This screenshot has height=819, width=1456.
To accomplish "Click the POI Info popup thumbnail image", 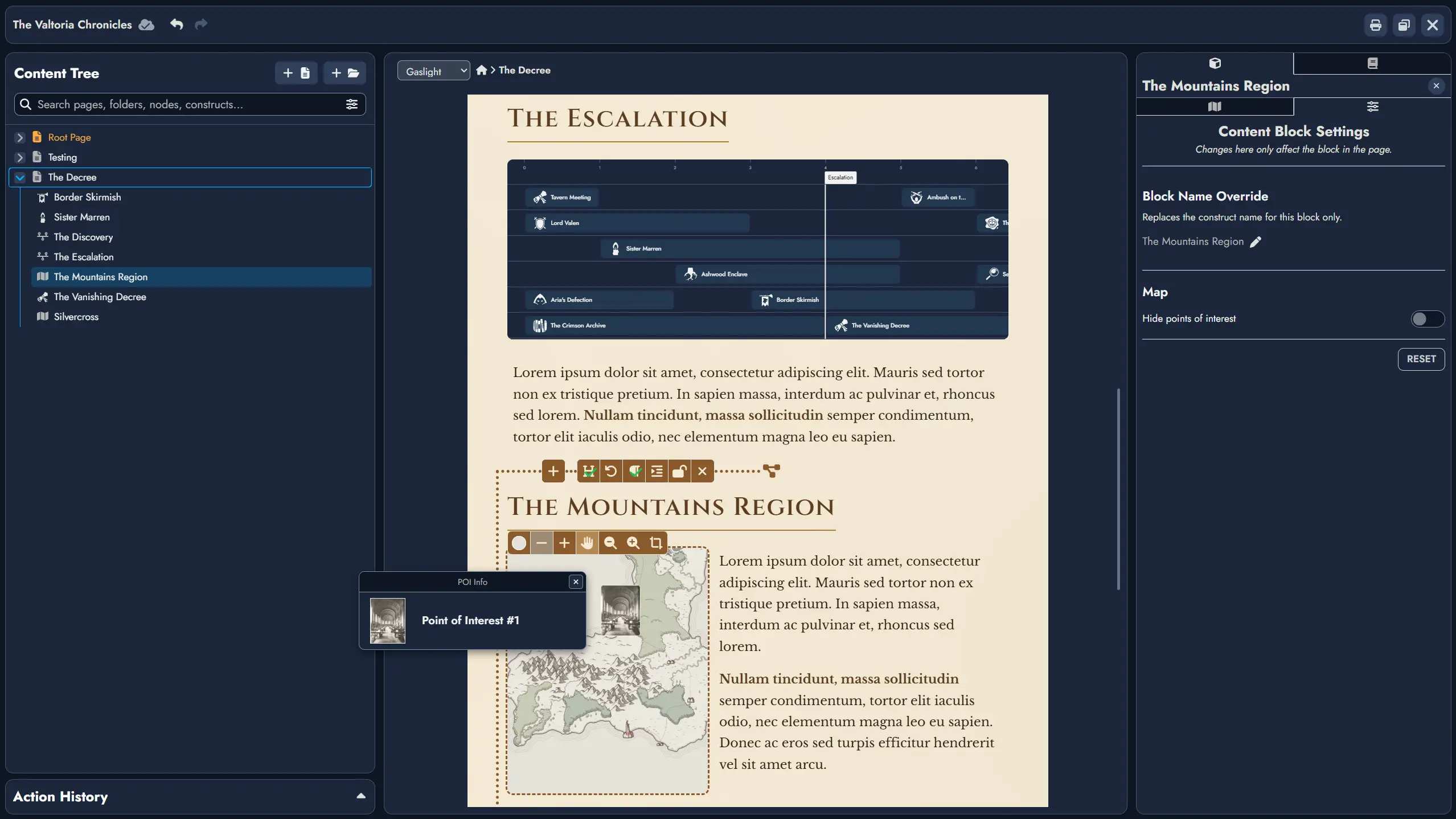I will (x=388, y=621).
